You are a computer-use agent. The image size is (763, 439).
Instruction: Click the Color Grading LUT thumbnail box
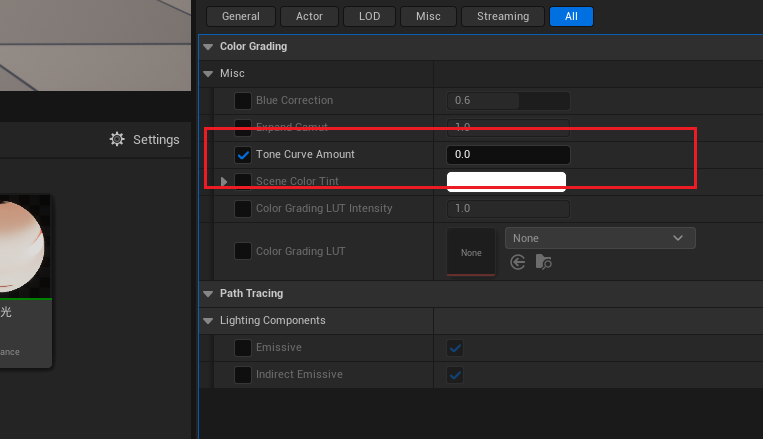pos(471,252)
